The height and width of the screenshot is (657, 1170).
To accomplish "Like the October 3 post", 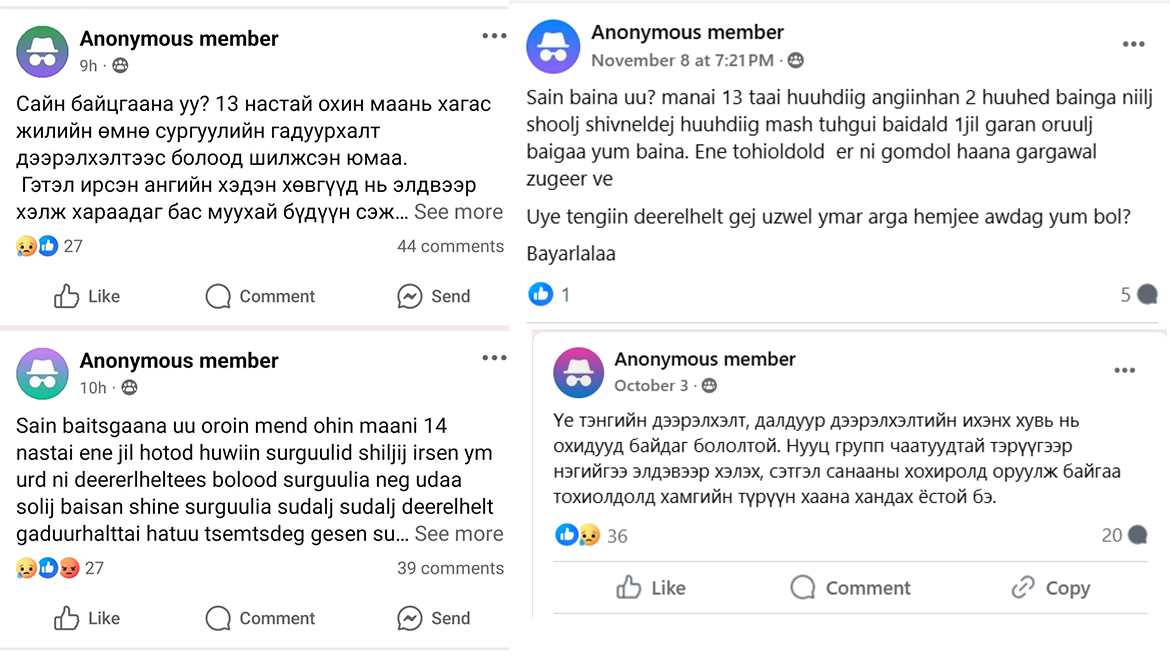I will coord(629,587).
